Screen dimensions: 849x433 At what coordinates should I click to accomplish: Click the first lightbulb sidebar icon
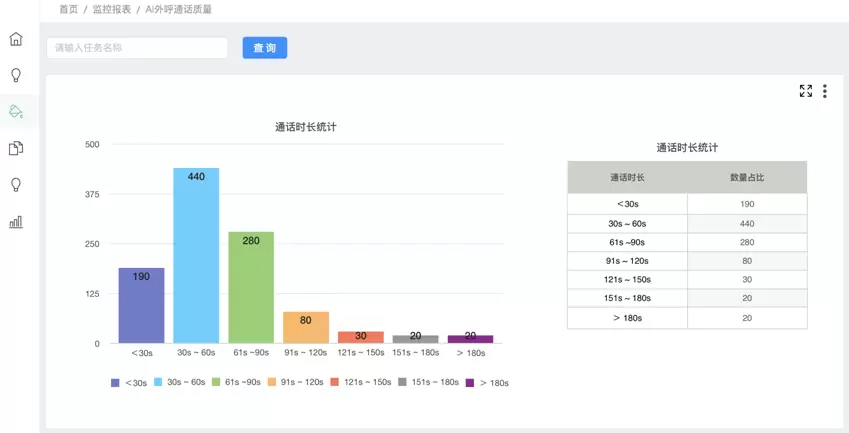[16, 75]
